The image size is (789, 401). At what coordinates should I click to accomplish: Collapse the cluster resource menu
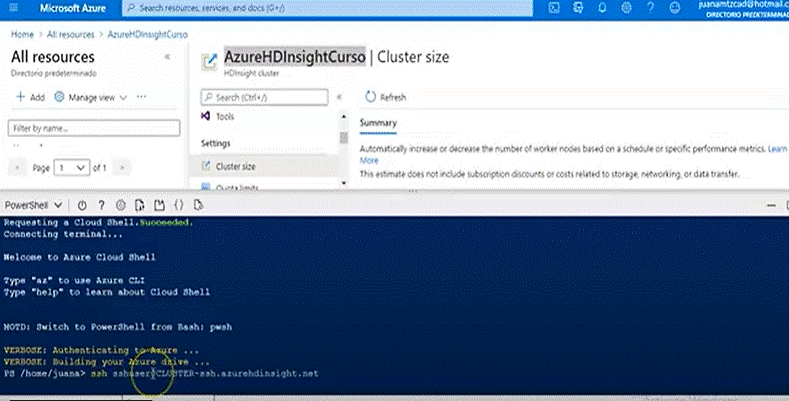[x=339, y=97]
